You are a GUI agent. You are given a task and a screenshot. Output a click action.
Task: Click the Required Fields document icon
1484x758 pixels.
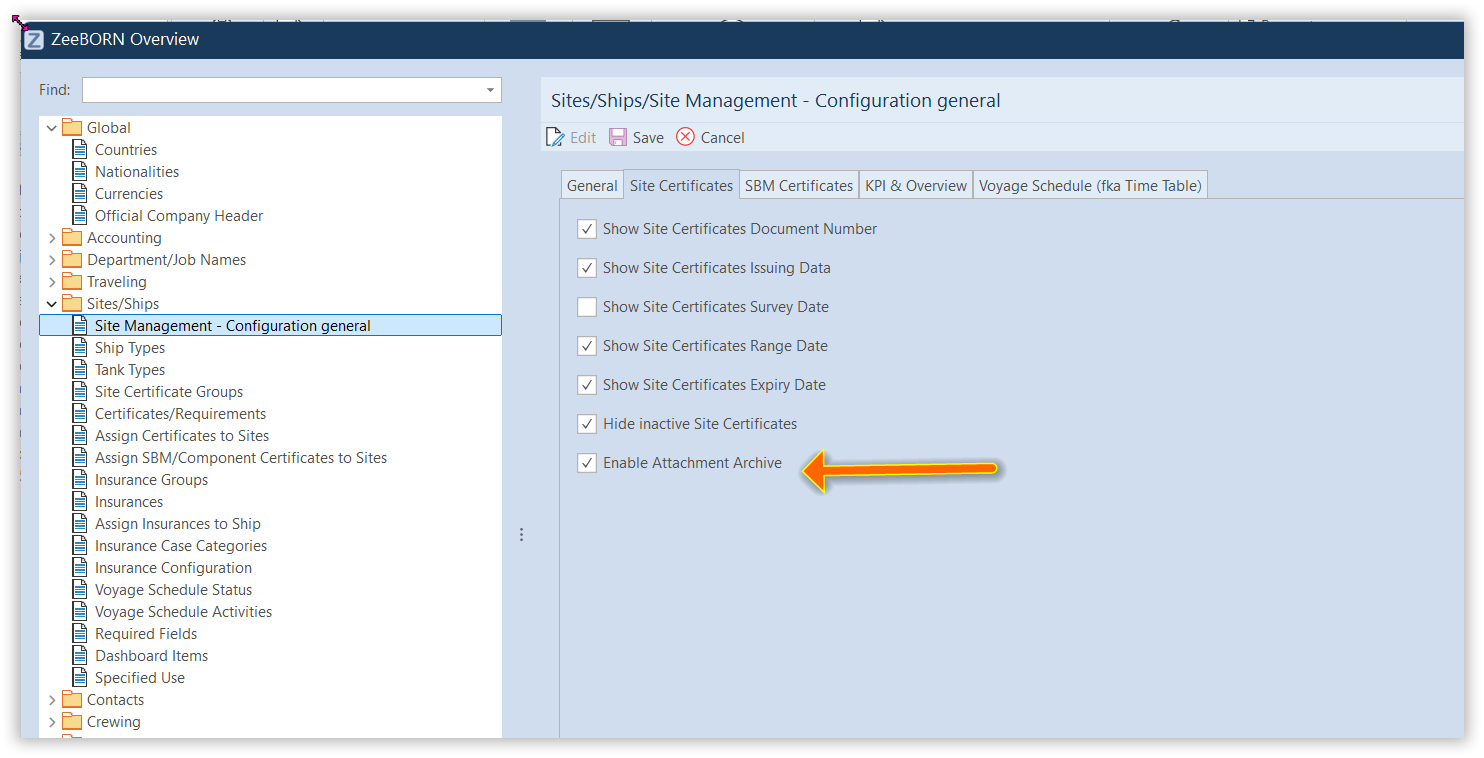(80, 634)
